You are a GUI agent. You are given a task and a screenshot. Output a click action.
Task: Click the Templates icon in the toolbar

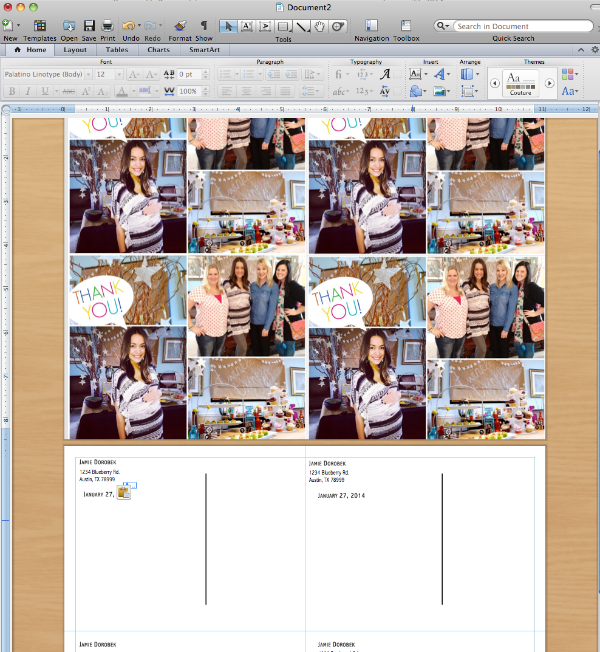pyautogui.click(x=40, y=25)
